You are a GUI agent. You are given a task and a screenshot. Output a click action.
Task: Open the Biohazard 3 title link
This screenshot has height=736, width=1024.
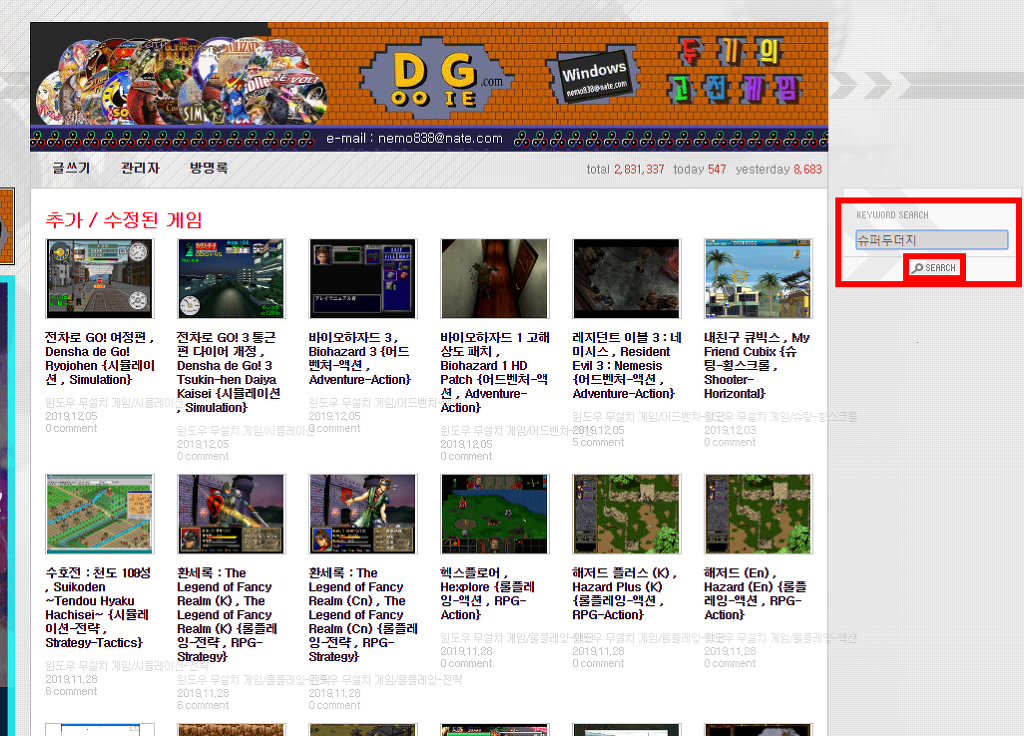360,359
